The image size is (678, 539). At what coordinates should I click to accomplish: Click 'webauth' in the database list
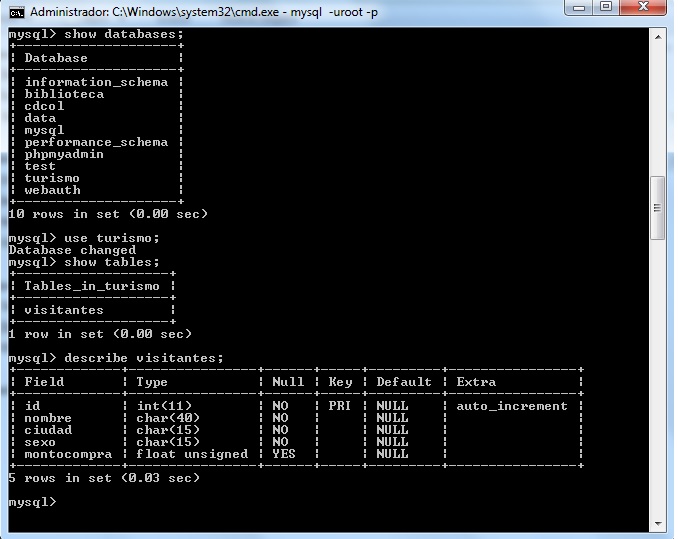coord(52,190)
